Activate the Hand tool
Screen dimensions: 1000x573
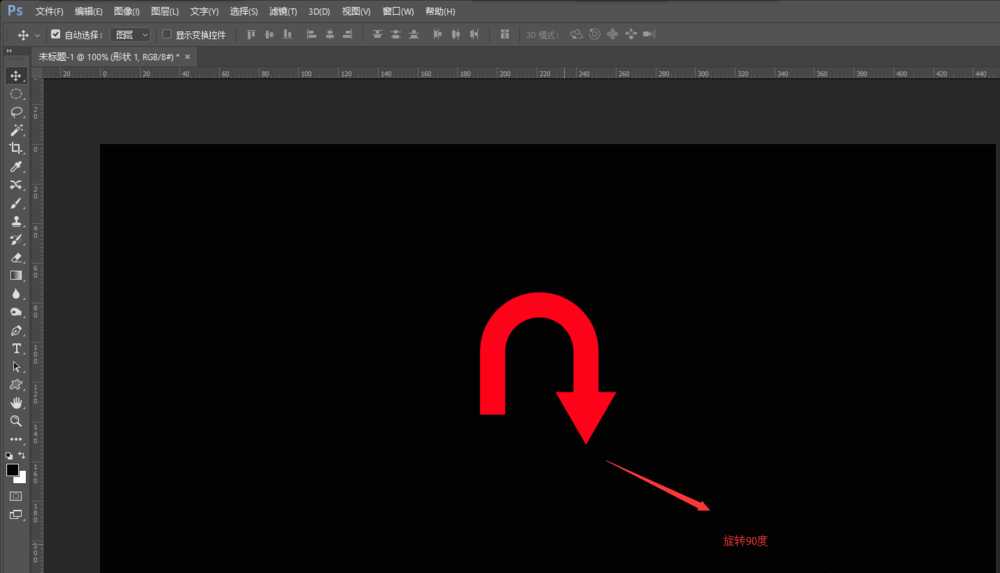16,402
